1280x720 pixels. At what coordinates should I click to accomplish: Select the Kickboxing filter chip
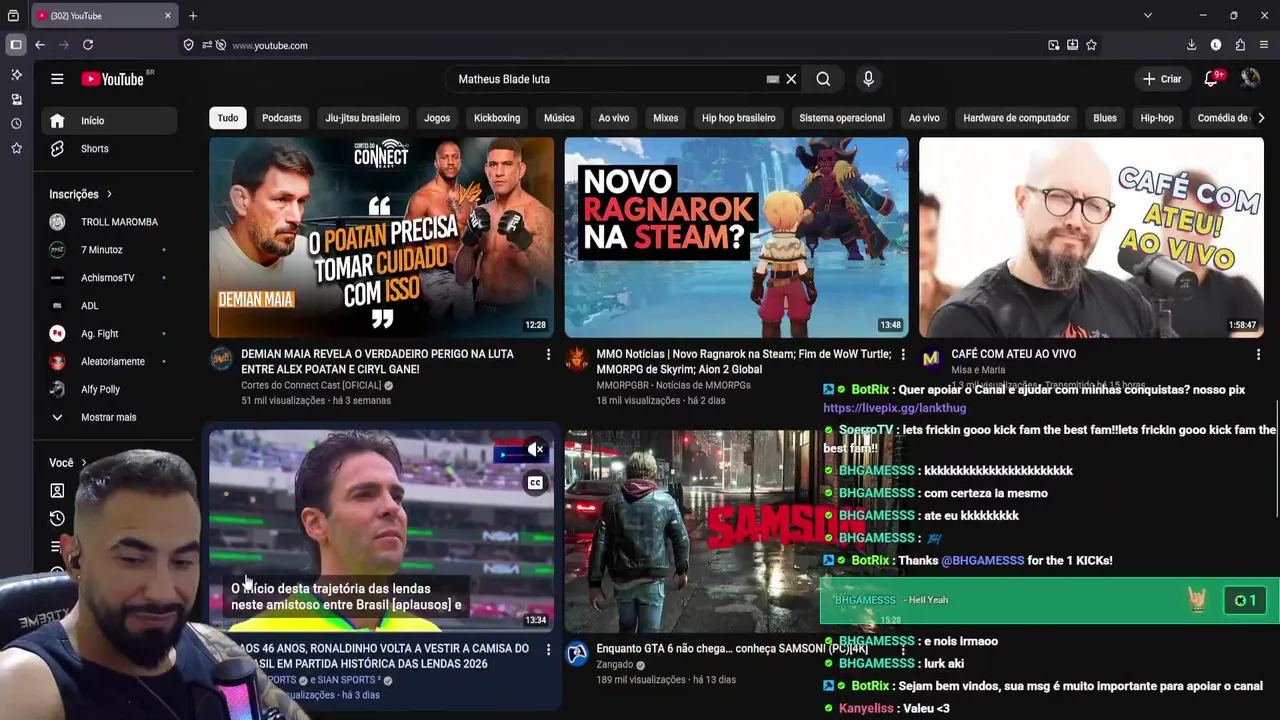pos(497,118)
